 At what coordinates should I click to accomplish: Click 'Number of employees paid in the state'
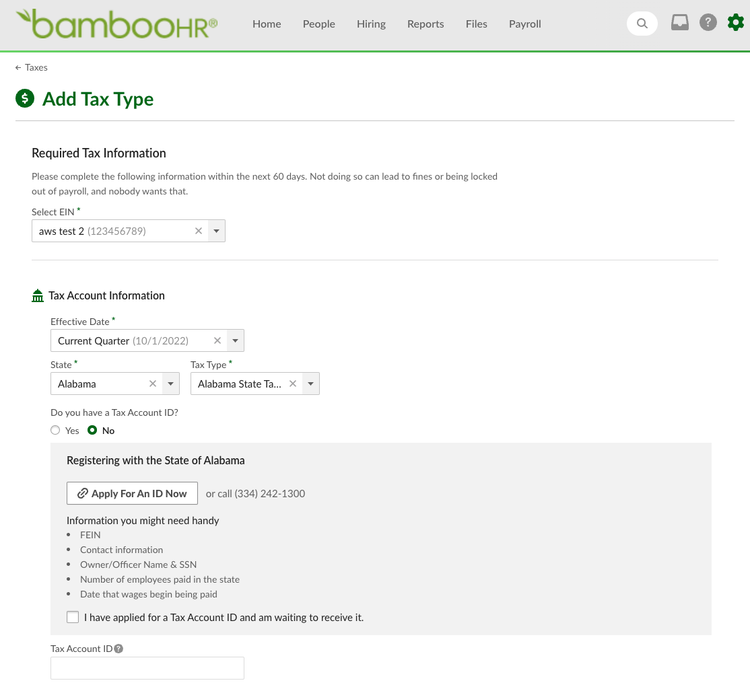[x=160, y=579]
